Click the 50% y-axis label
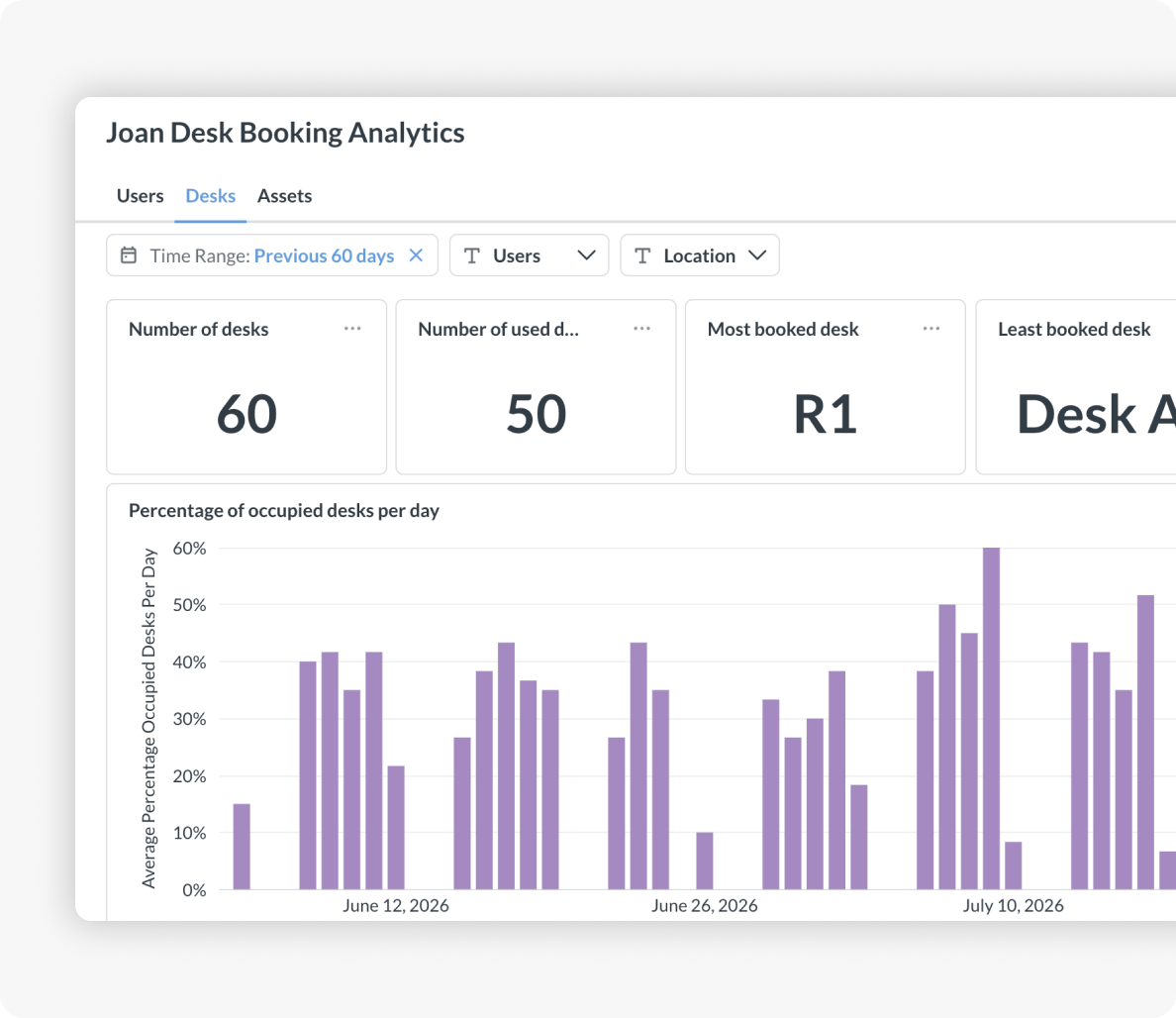Screen dimensions: 1176x1018 [189, 605]
